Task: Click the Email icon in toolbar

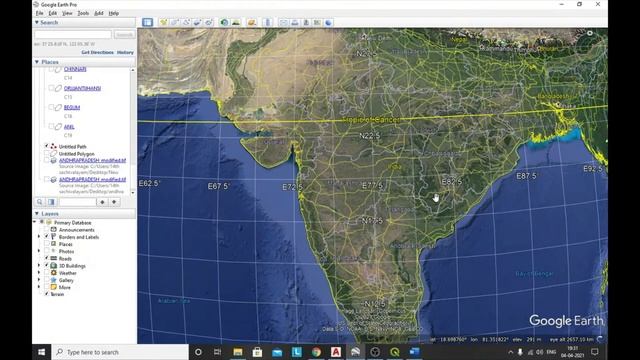Action: [283, 22]
